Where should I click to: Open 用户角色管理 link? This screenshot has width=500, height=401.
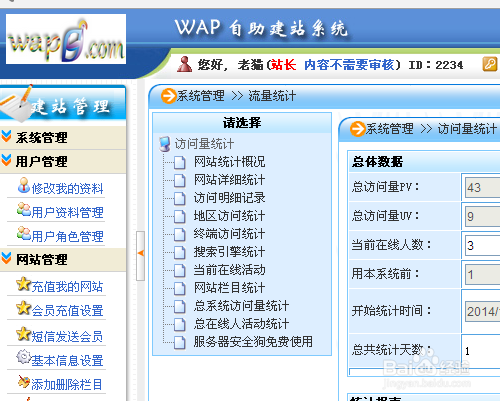(67, 237)
